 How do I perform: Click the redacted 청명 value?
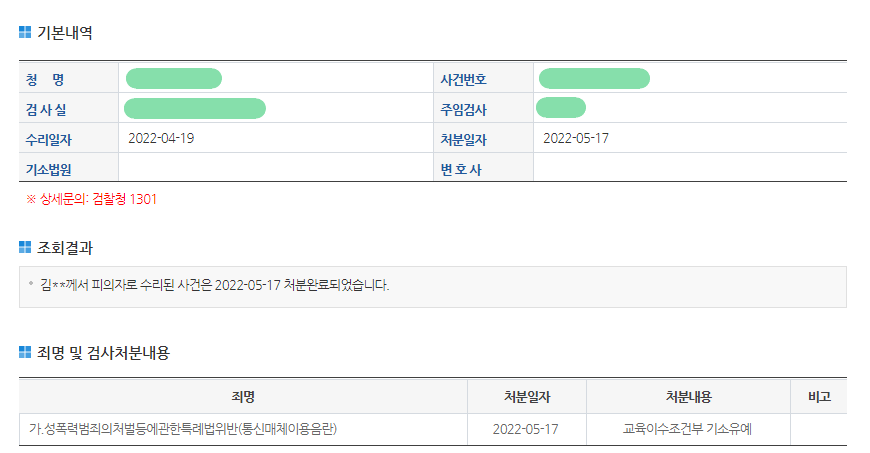(x=174, y=78)
